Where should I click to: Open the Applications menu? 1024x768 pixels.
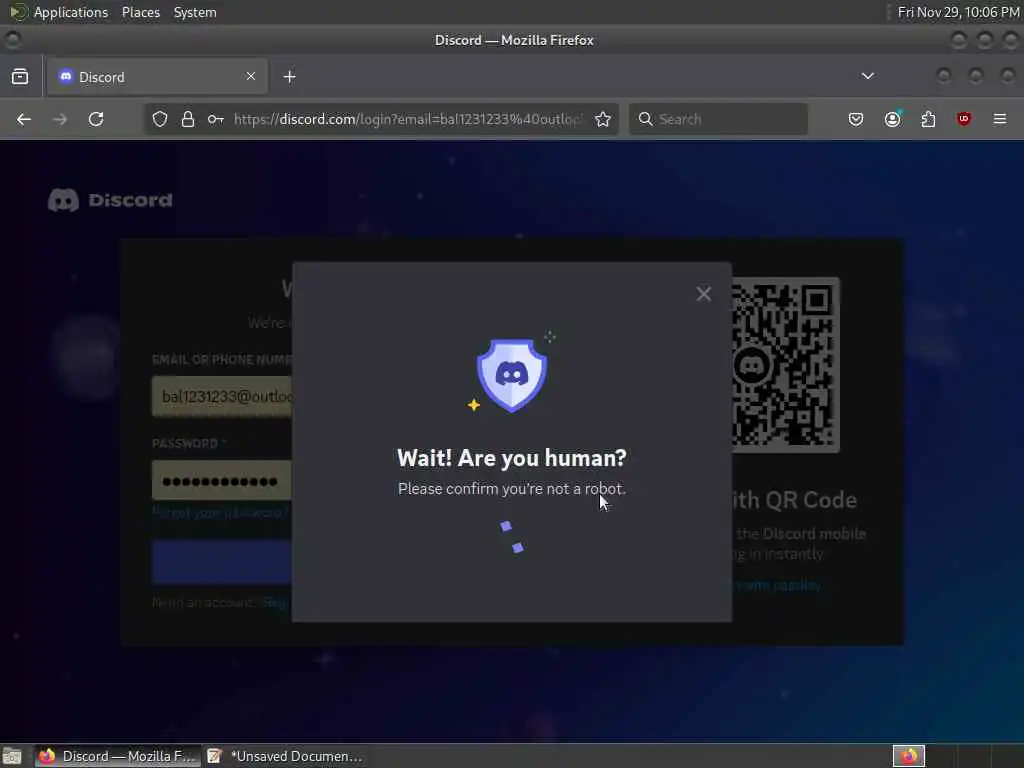coord(71,12)
